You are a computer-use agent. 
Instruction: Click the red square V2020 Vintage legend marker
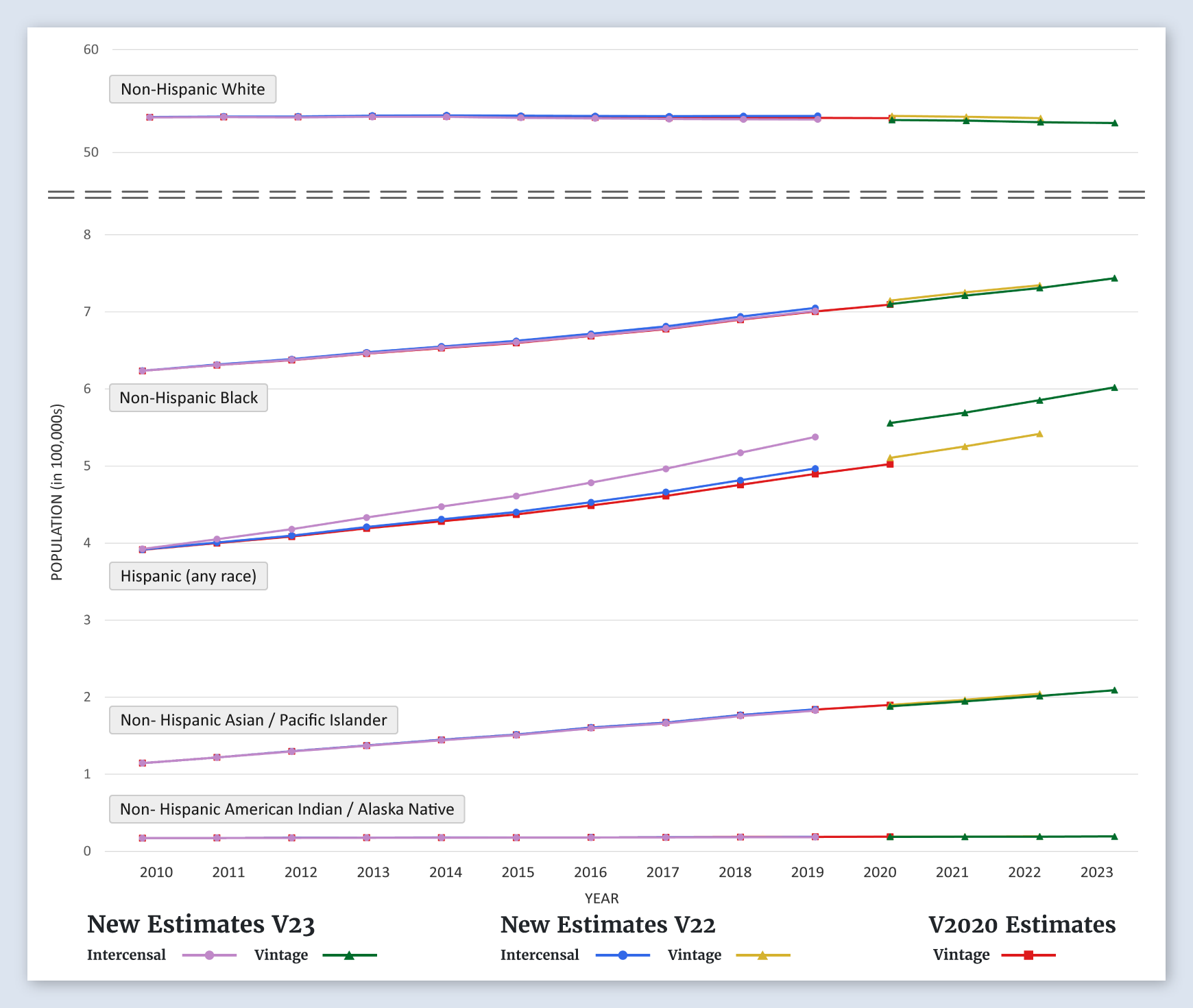coord(1028,955)
